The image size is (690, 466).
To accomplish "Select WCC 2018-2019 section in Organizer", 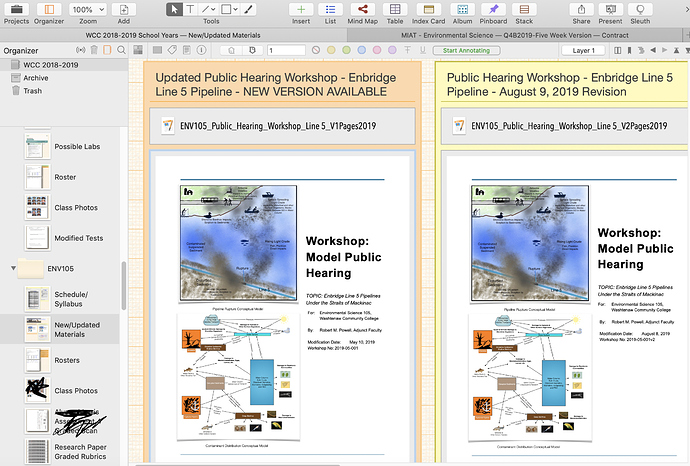I will [64, 65].
